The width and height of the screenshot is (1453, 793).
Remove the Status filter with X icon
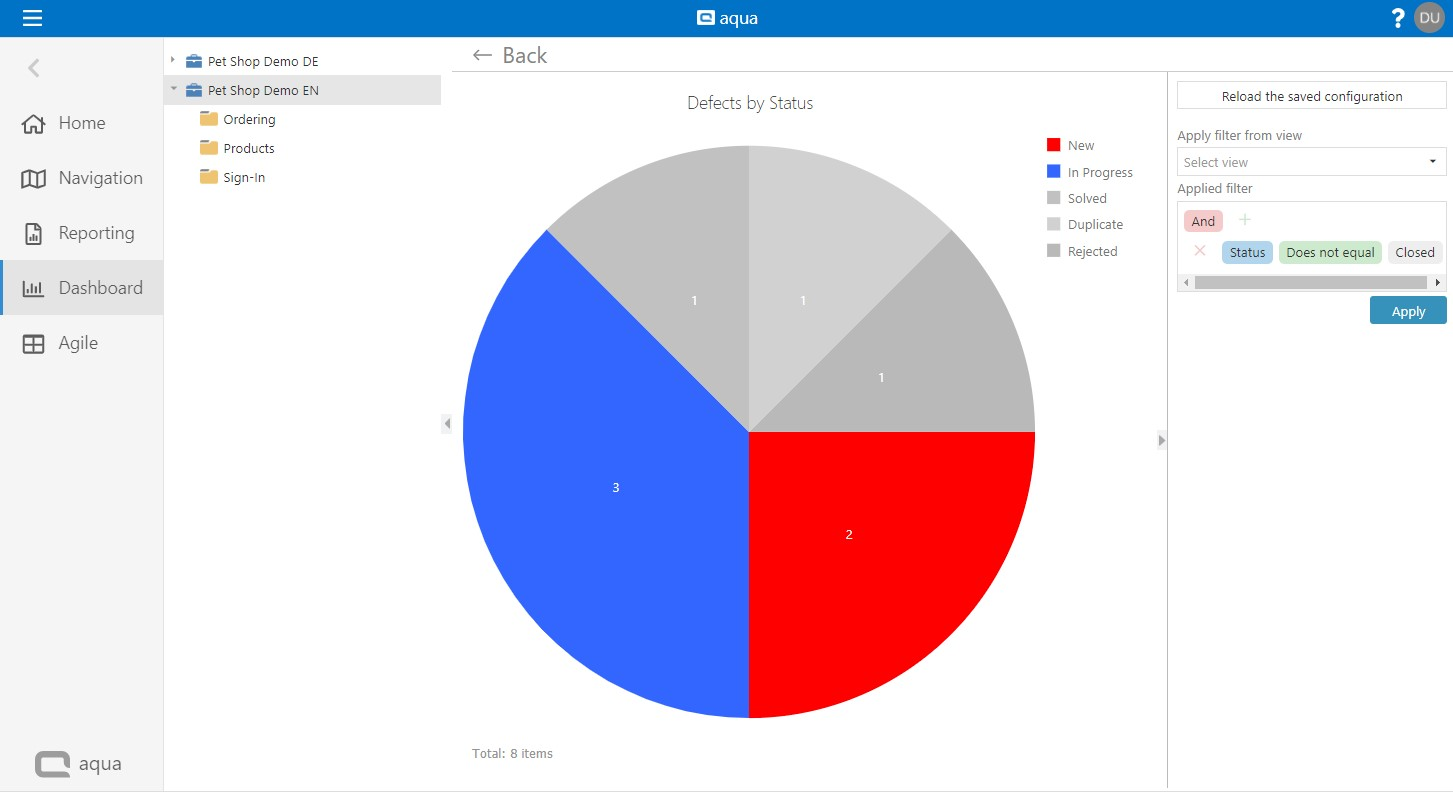[1200, 251]
